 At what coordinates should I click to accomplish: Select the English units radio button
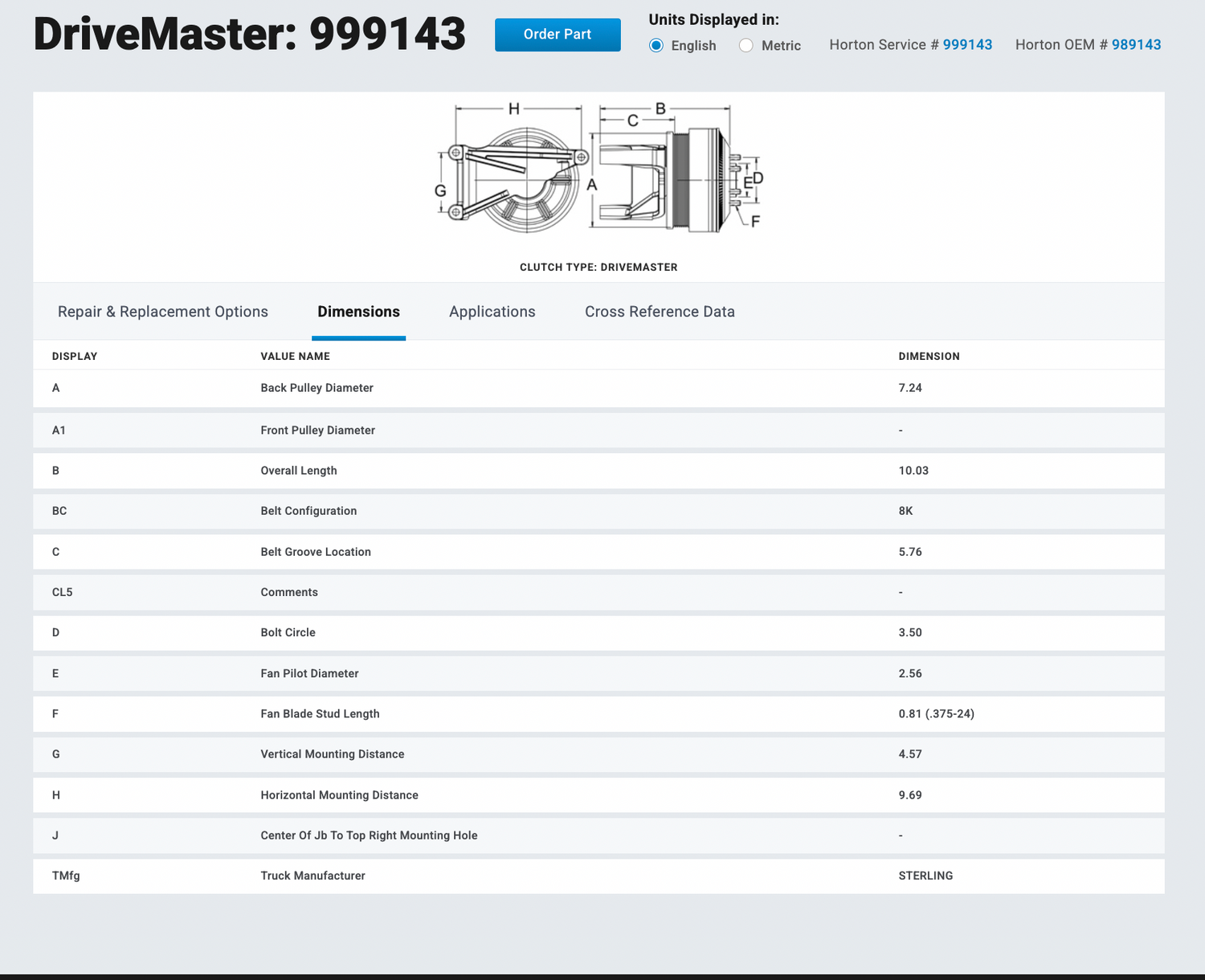656,46
